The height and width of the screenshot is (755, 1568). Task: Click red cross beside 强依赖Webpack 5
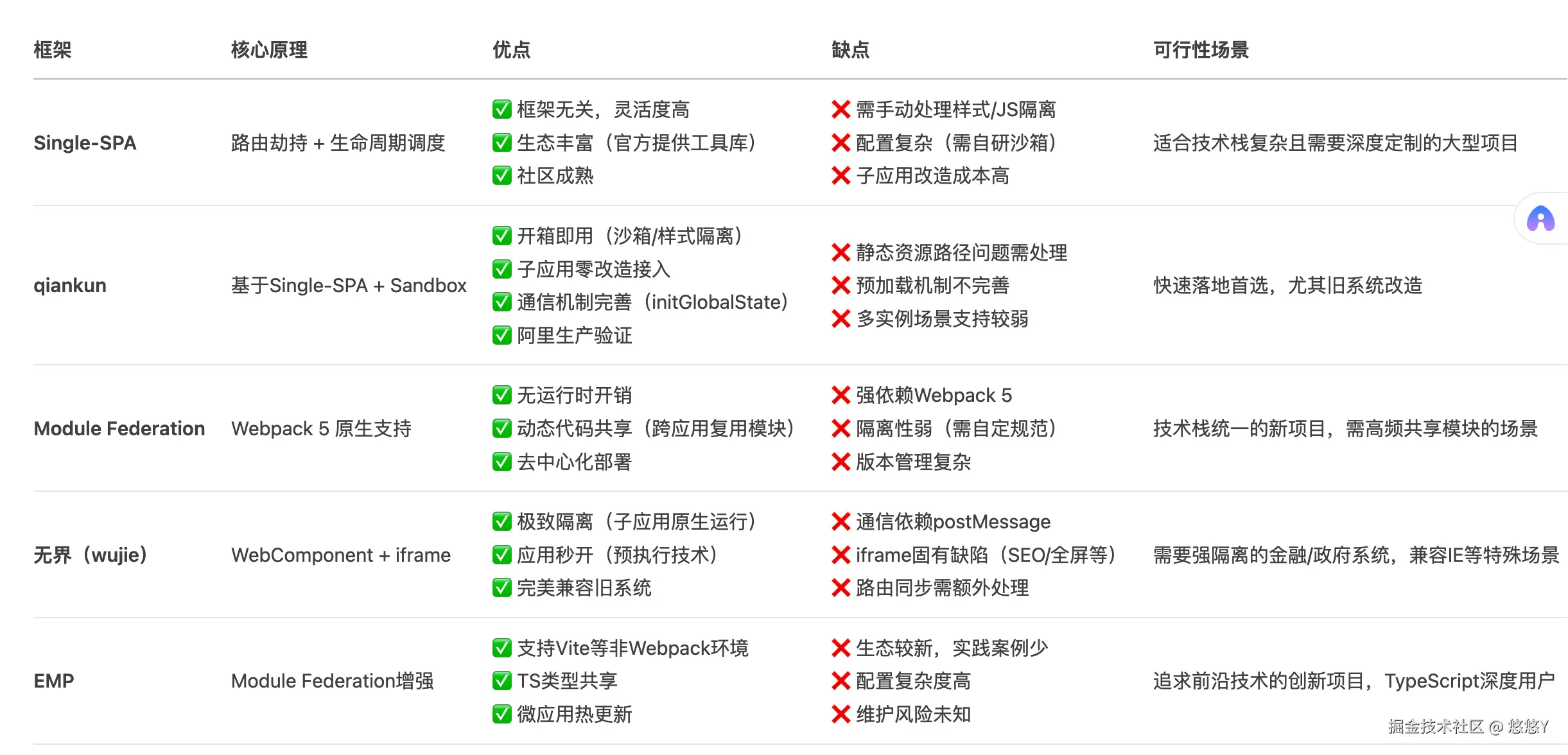click(x=841, y=395)
